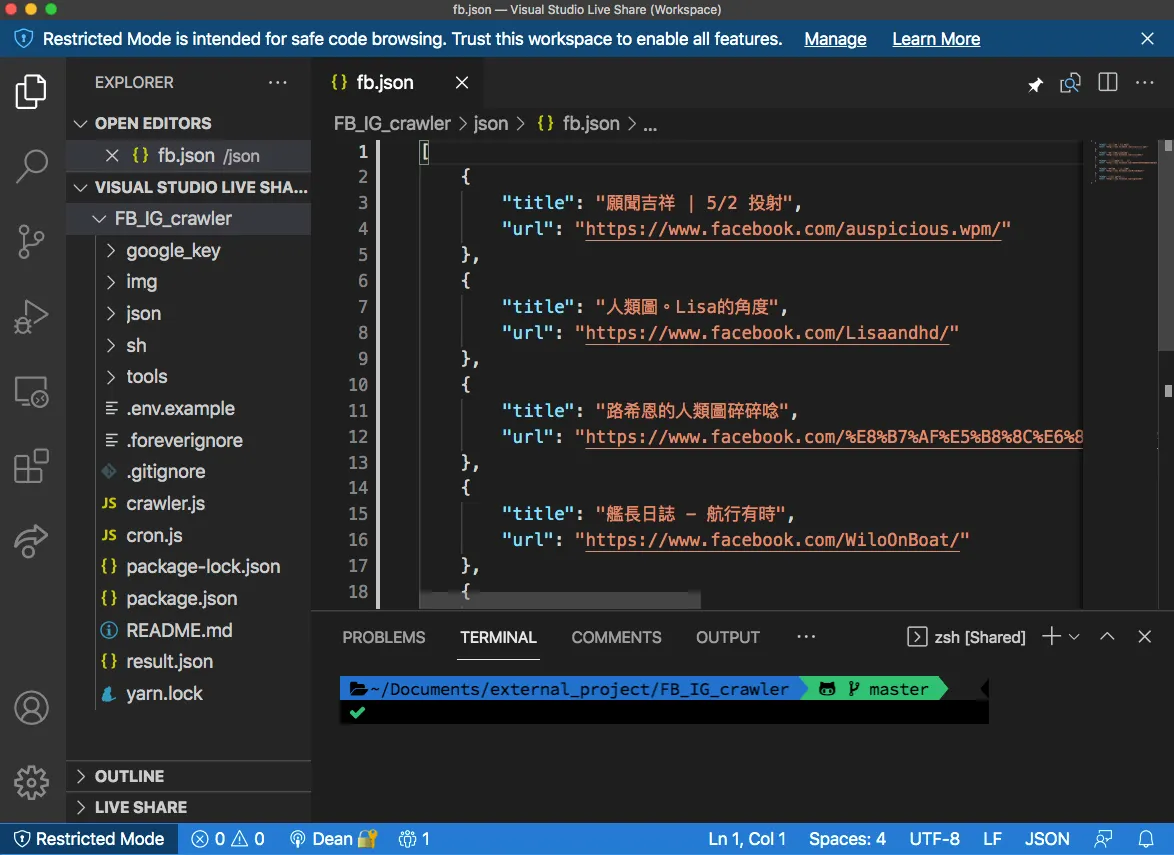Switch to the COMMENTS panel tab
The height and width of the screenshot is (855, 1174).
[x=616, y=637]
